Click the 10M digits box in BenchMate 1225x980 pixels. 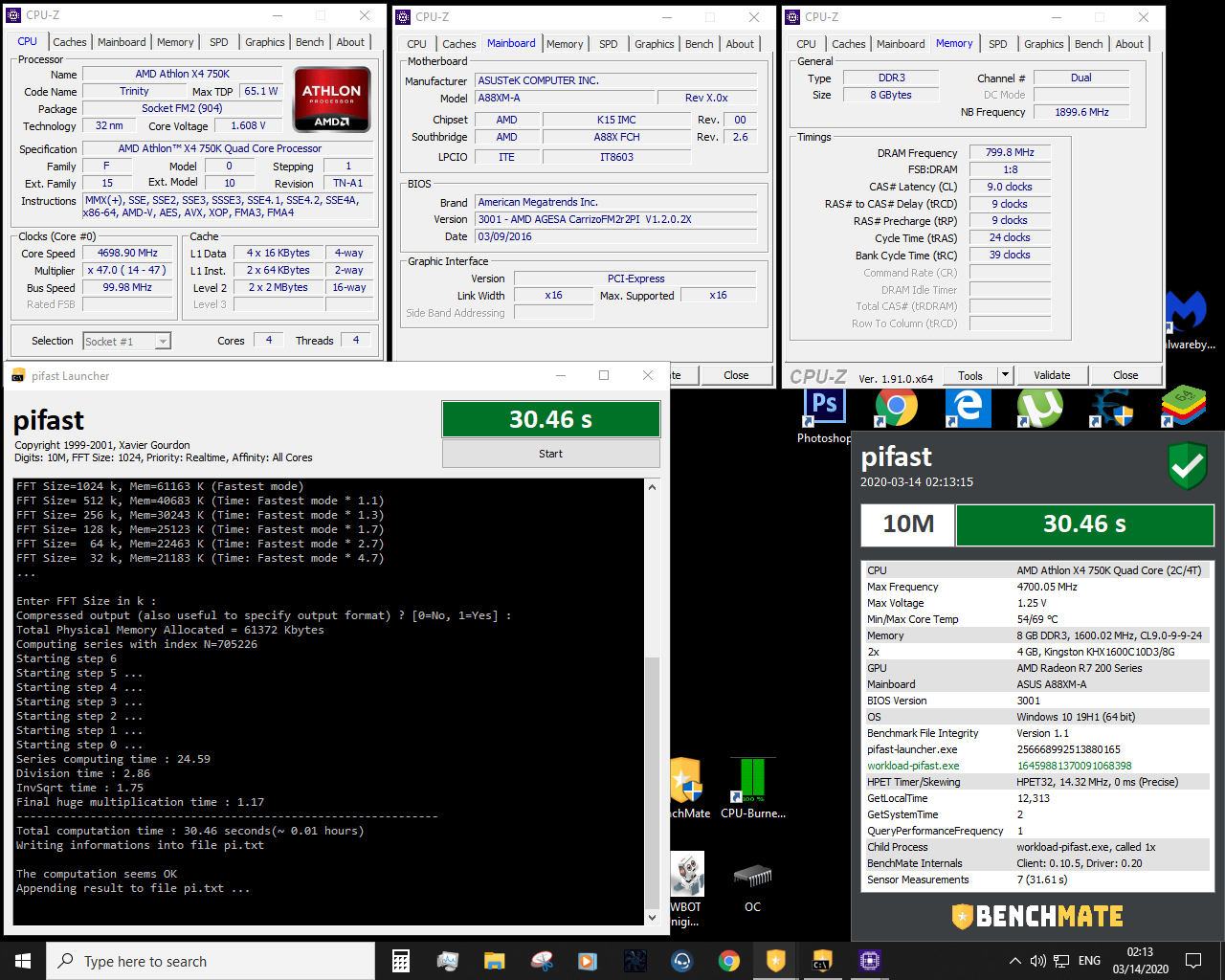click(908, 524)
